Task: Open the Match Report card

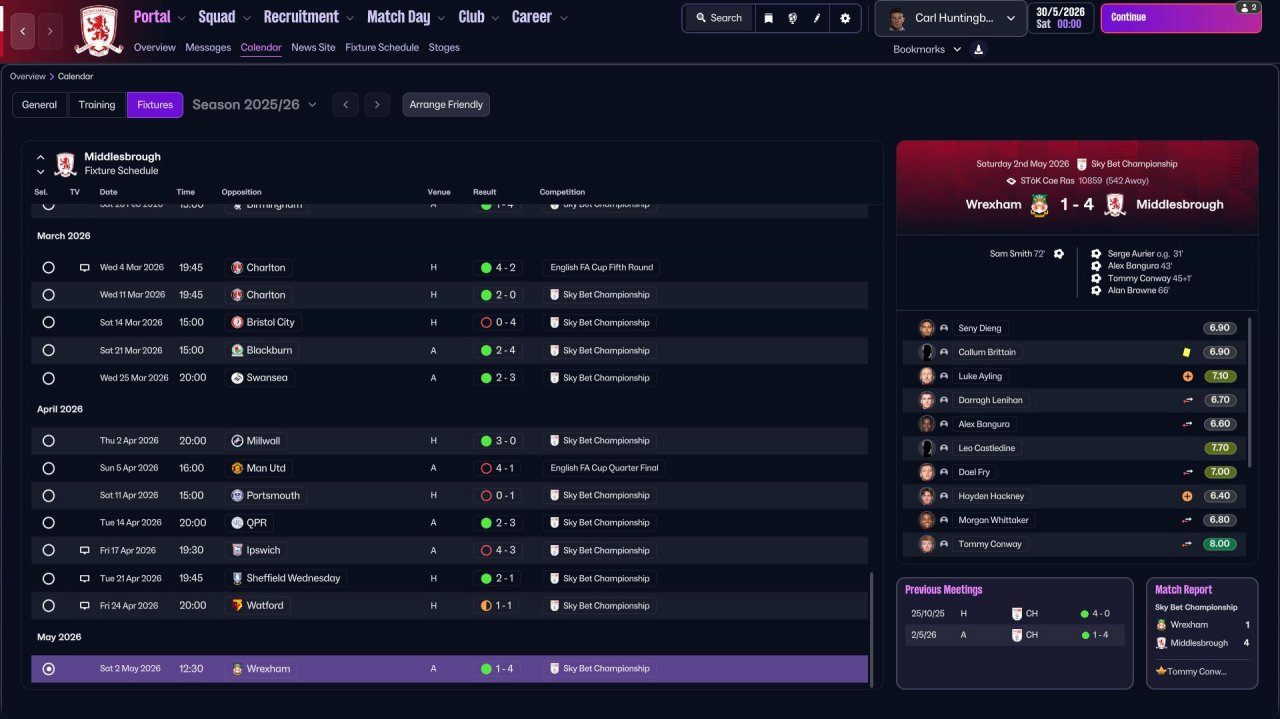Action: coord(1202,633)
